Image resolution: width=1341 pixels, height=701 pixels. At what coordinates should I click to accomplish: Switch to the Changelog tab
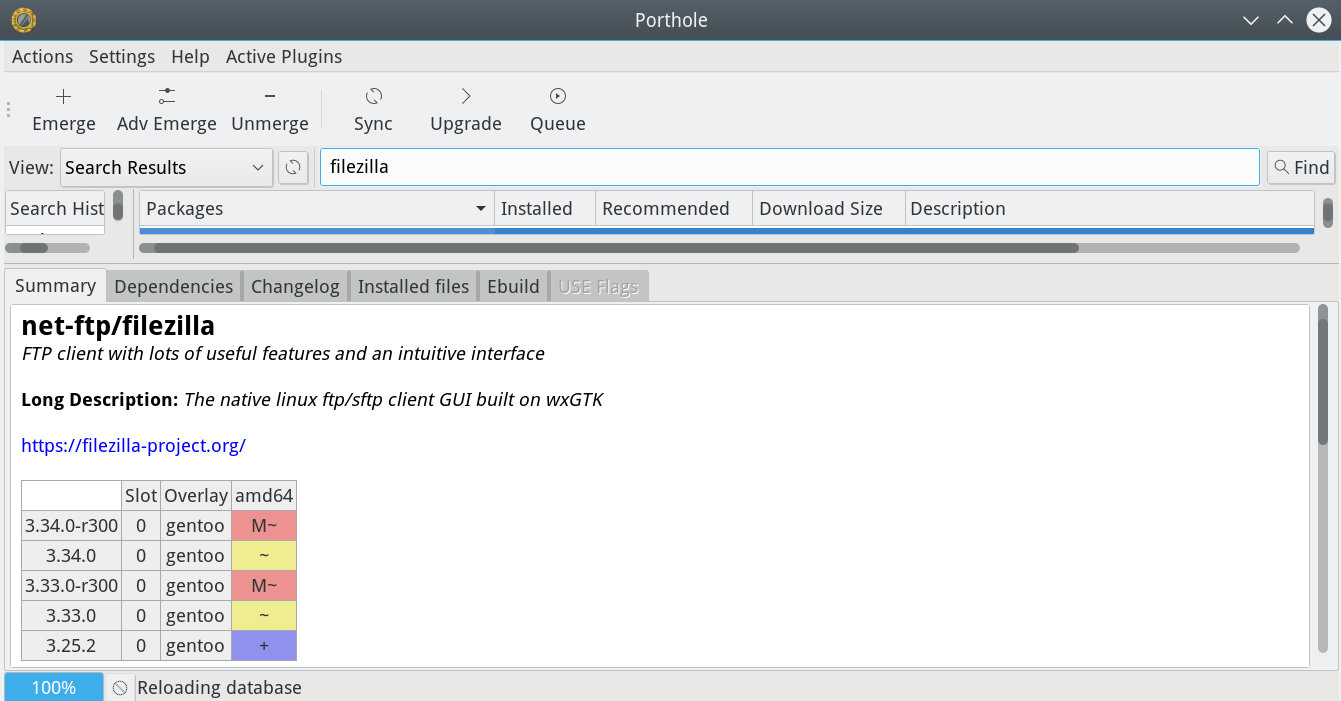click(x=295, y=287)
